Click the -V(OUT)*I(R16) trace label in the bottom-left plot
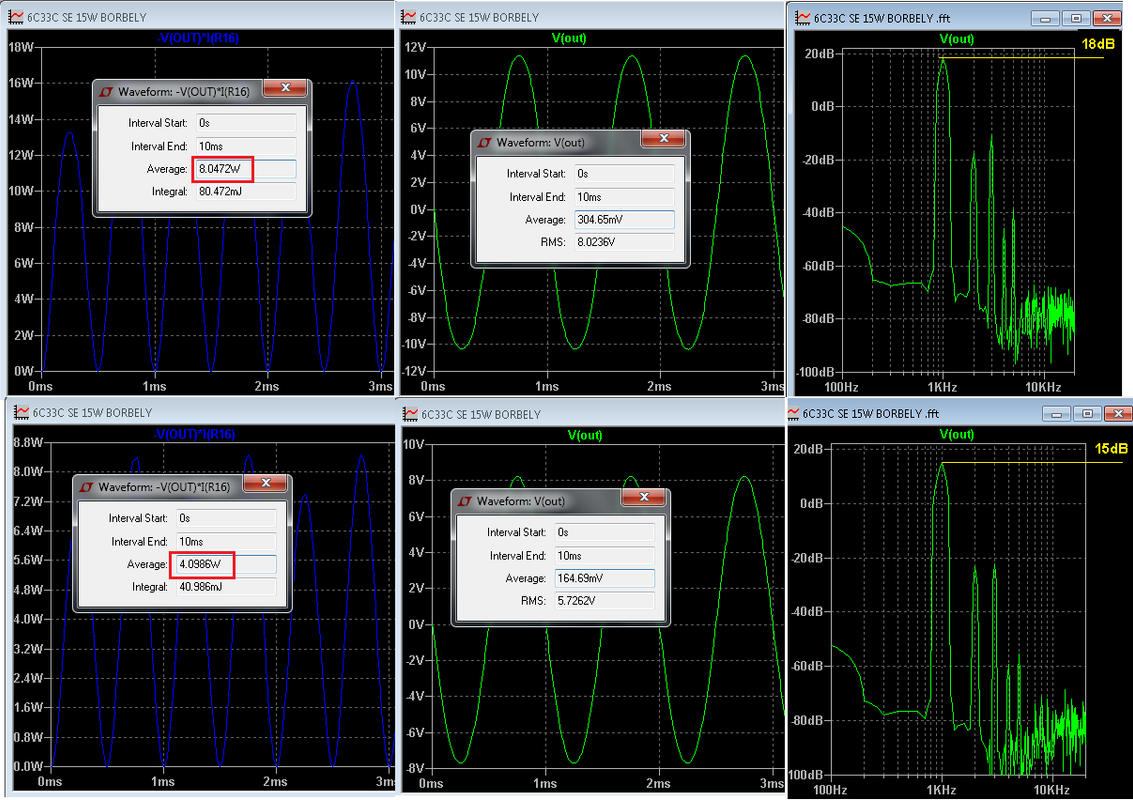Screen dimensions: 1133x800 click(x=195, y=434)
